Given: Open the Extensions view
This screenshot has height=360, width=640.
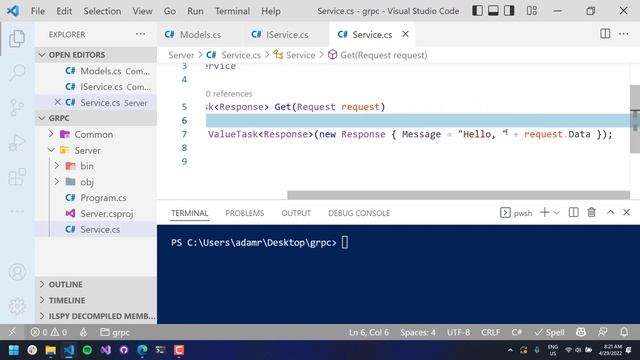Looking at the screenshot, I should pos(17,177).
